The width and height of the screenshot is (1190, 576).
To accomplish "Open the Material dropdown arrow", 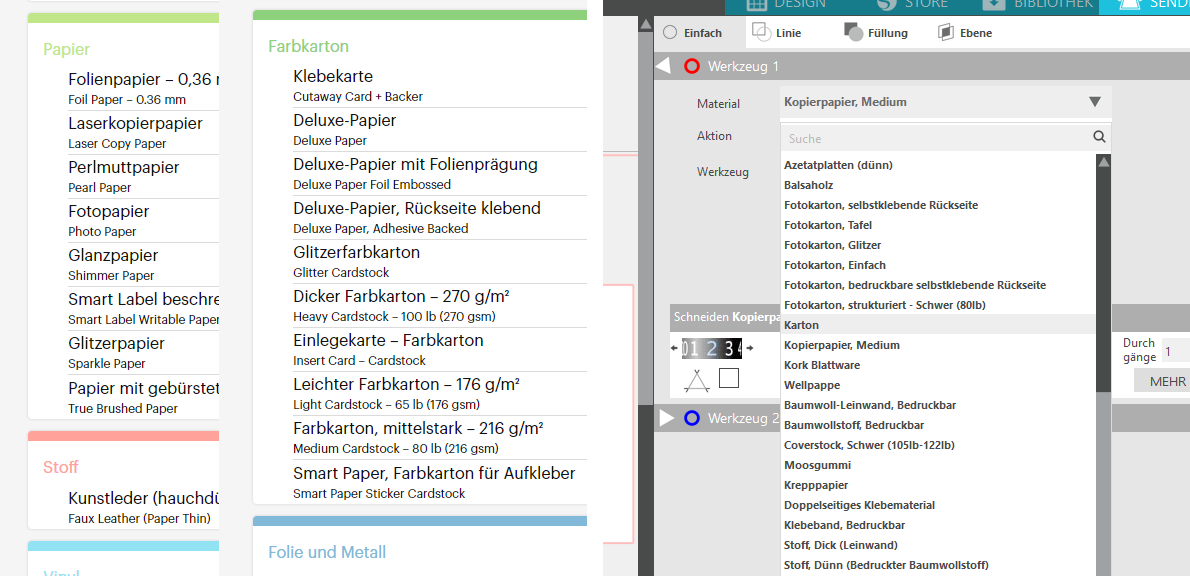I will point(1095,102).
